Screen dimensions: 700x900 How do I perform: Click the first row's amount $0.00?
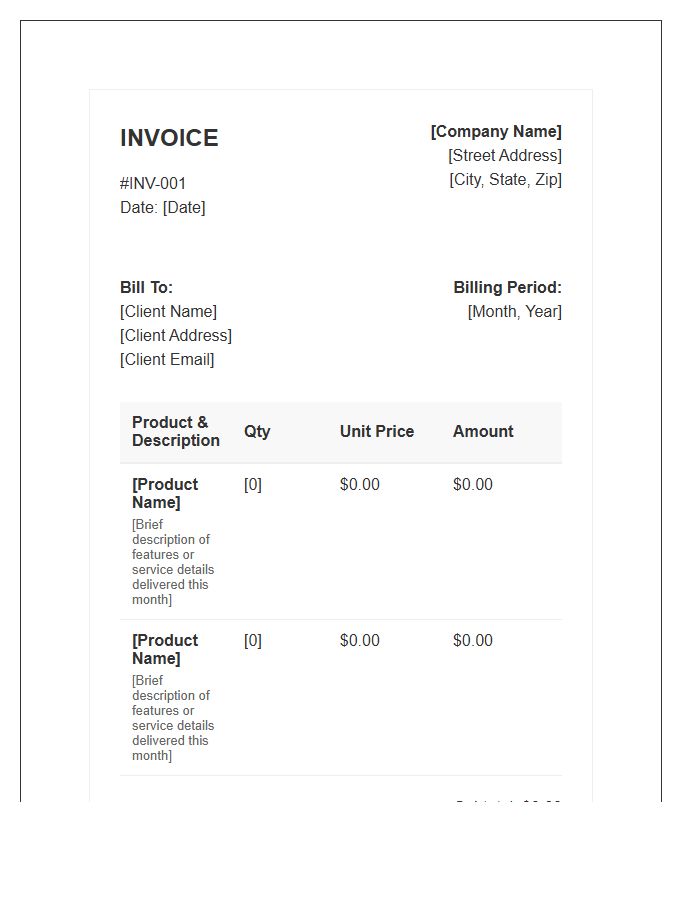[x=473, y=485]
